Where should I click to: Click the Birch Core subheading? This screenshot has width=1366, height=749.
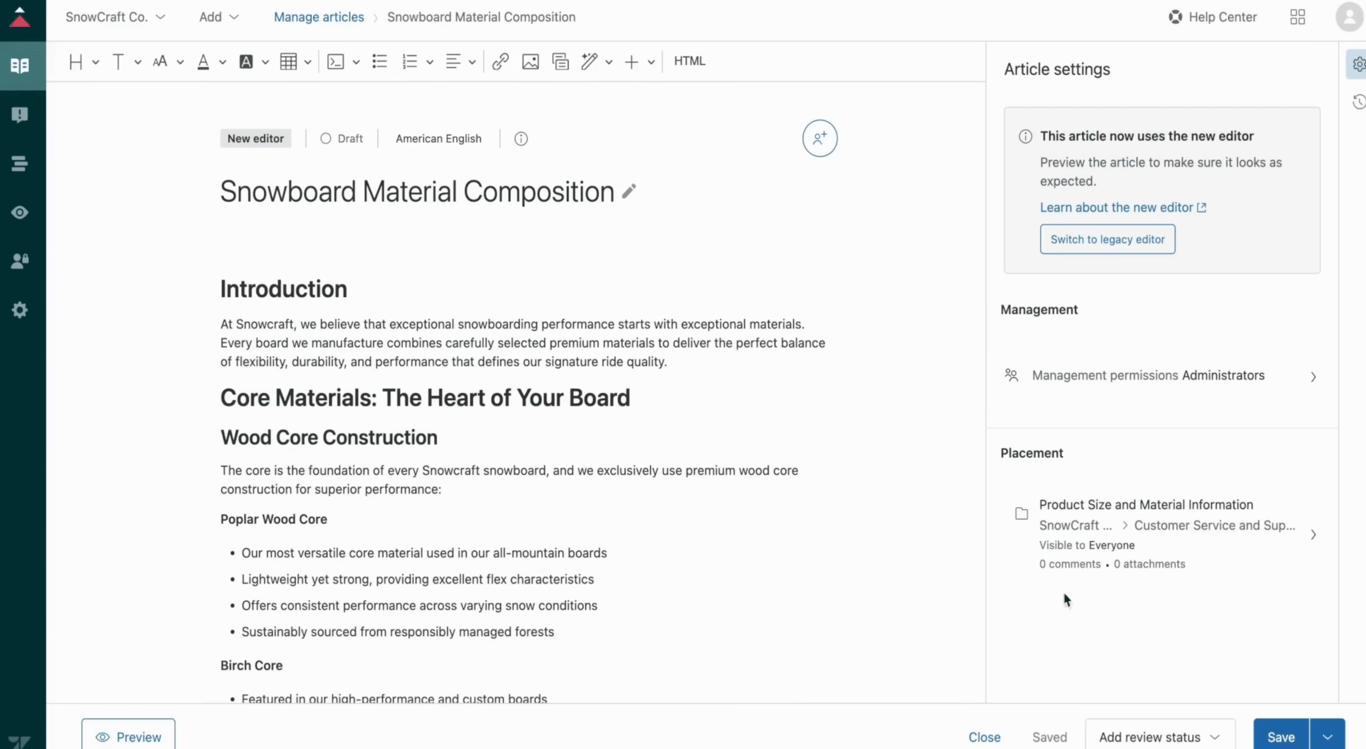click(251, 665)
